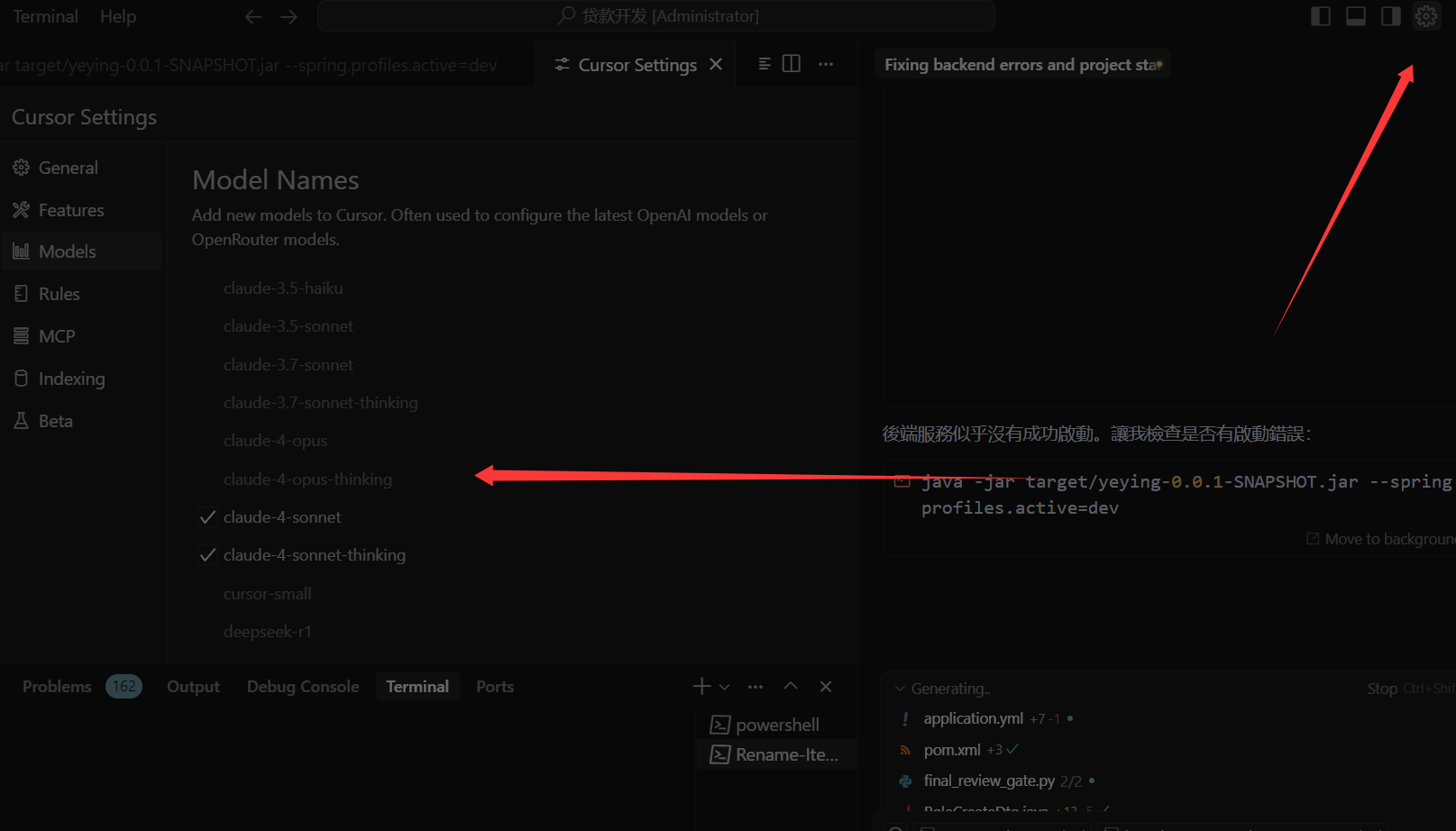
Task: Close the Cursor Settings tab
Action: point(716,64)
